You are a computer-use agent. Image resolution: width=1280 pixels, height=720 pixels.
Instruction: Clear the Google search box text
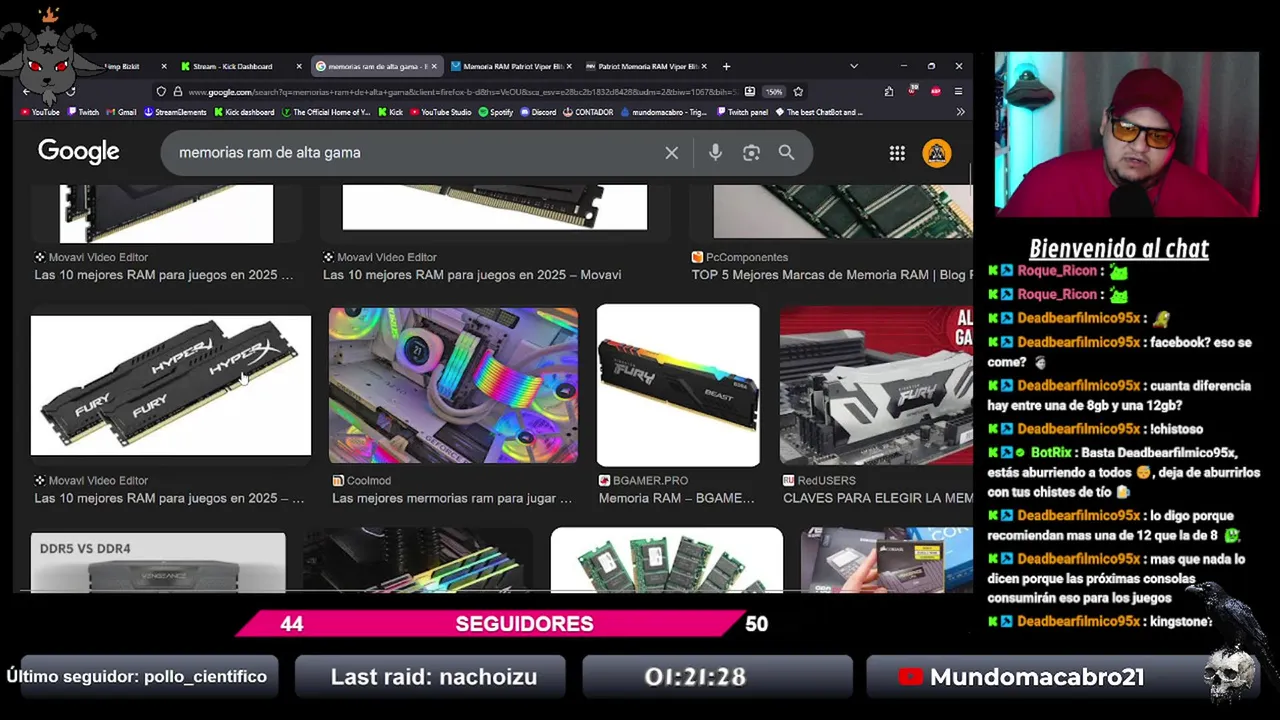[672, 153]
